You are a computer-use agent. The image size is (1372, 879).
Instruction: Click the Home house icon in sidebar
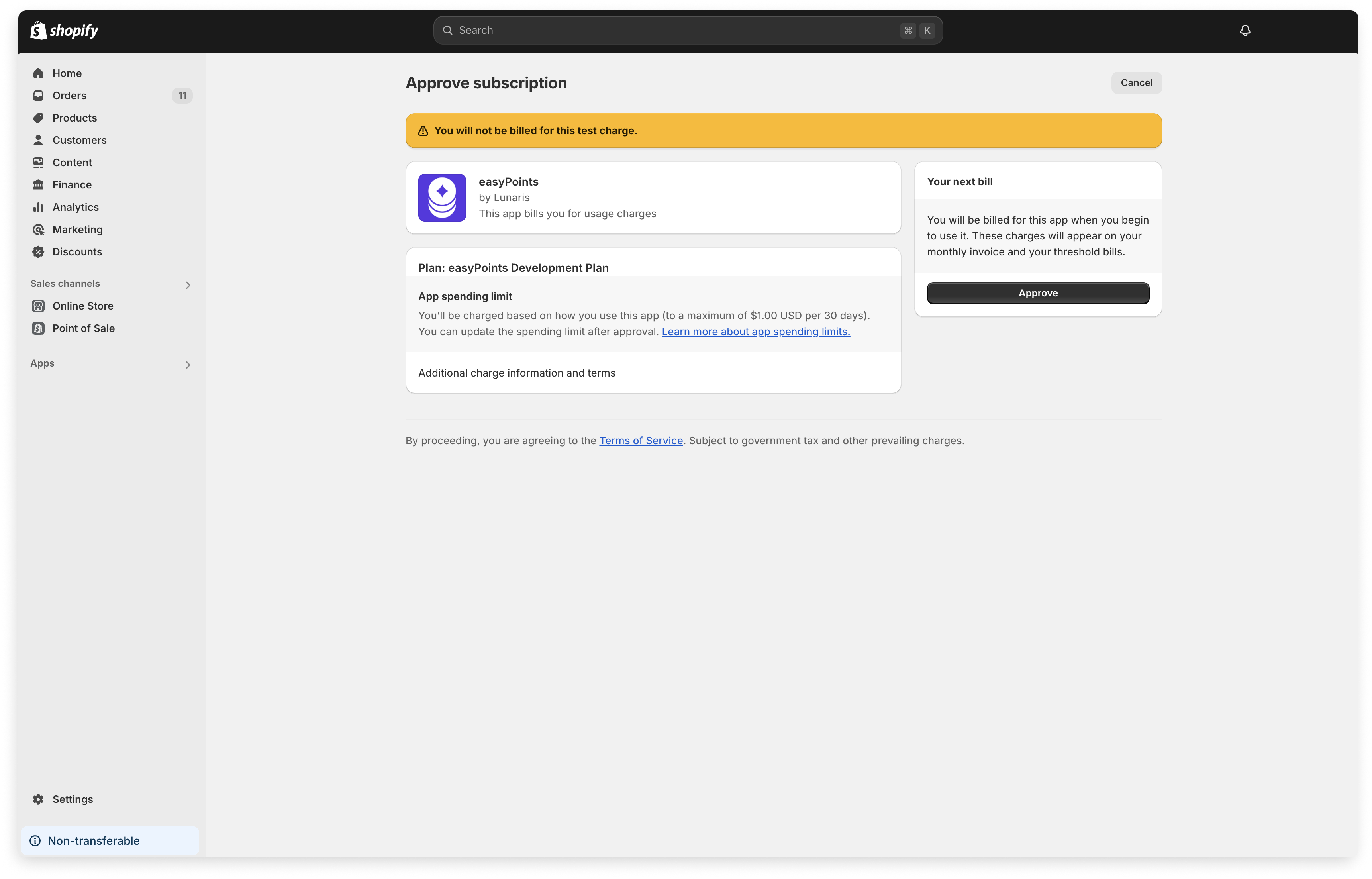pos(38,73)
